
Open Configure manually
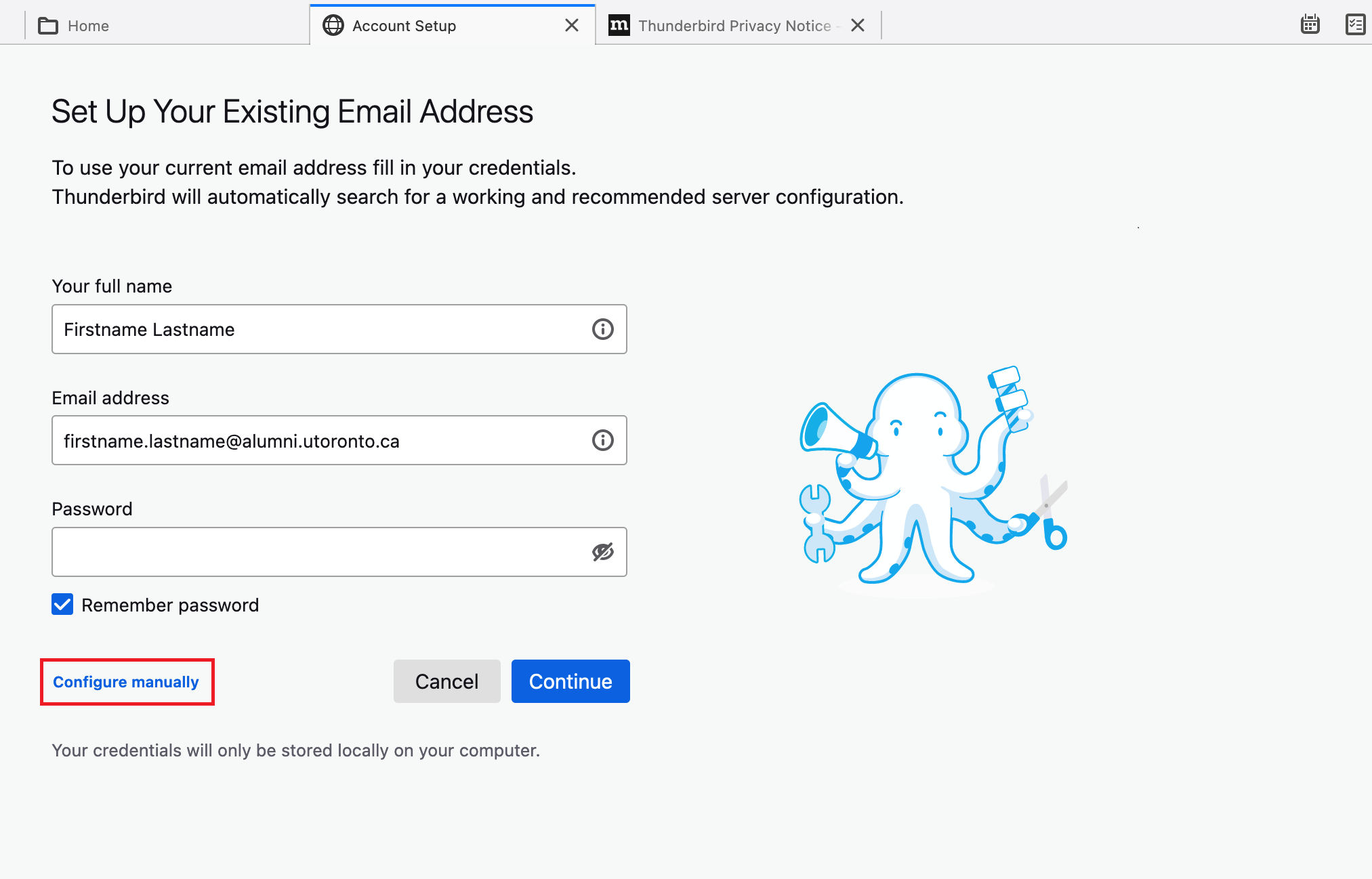pos(125,682)
